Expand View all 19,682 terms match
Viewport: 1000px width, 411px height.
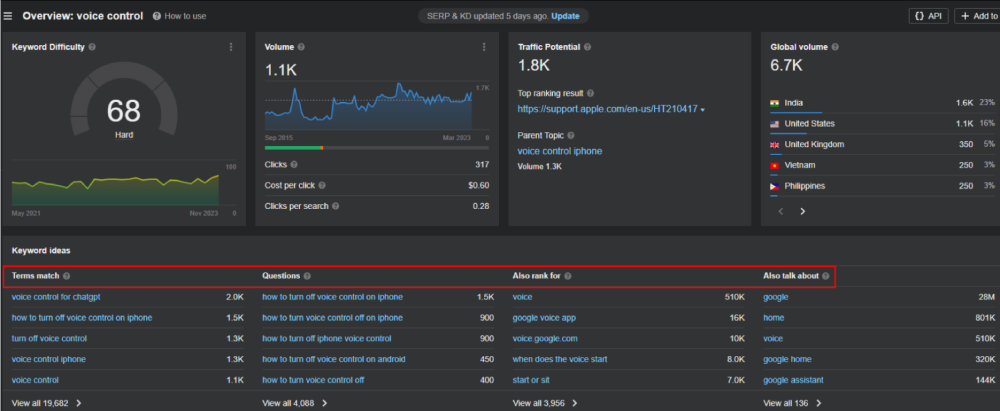[47, 403]
